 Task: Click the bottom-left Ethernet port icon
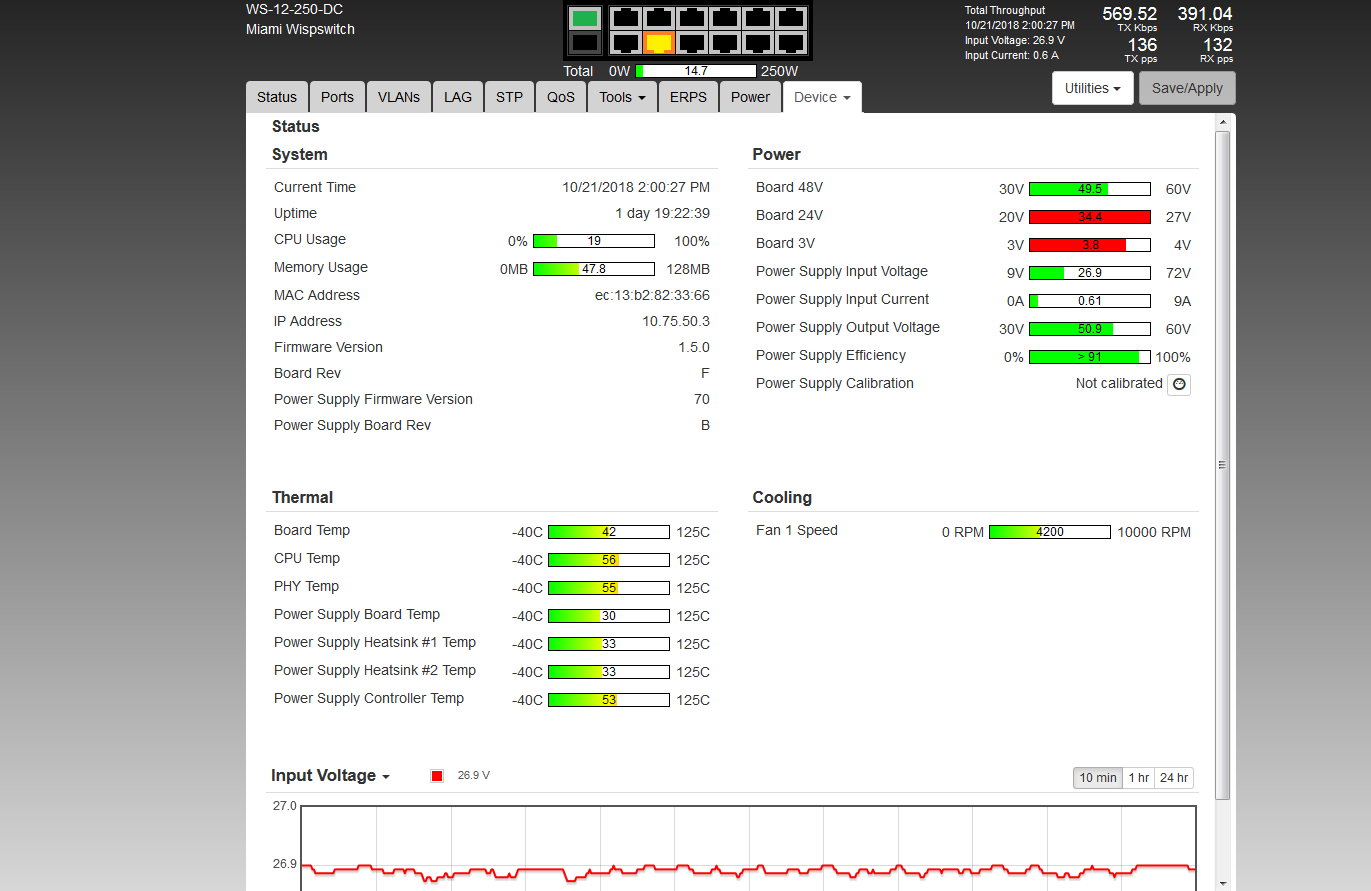[x=625, y=43]
